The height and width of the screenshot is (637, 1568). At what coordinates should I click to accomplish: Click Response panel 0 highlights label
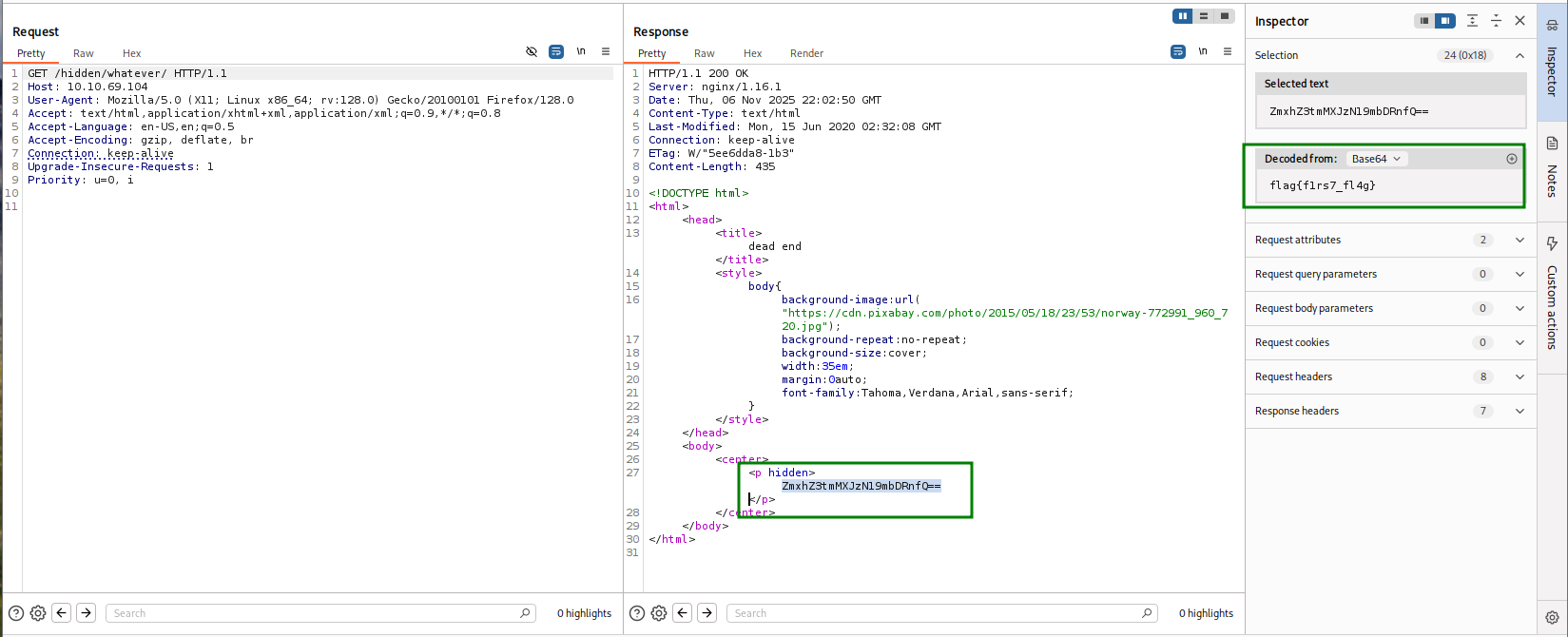1206,613
